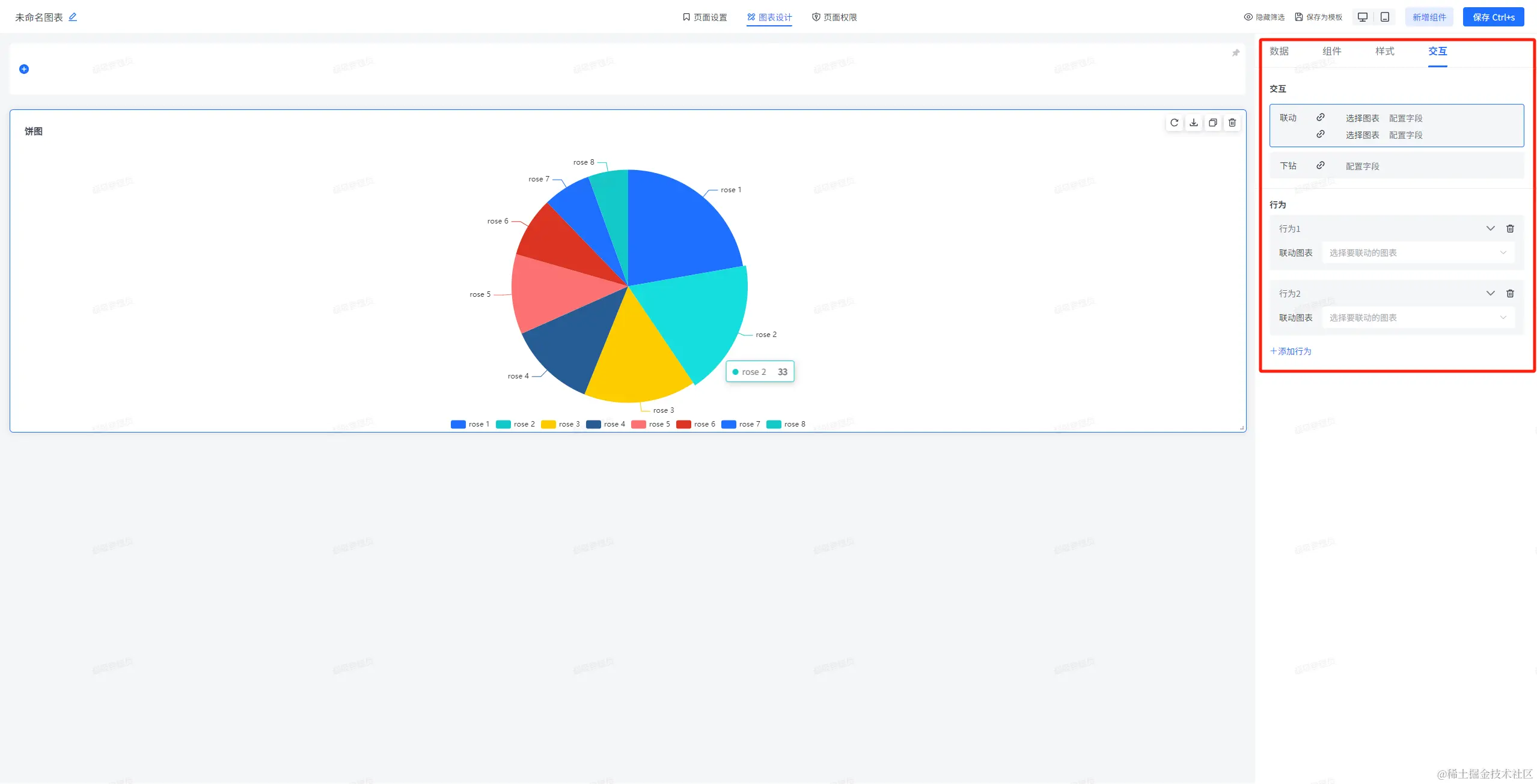Open 行为2 联动图表 dropdown
Image resolution: width=1537 pixels, height=784 pixels.
tap(1417, 318)
